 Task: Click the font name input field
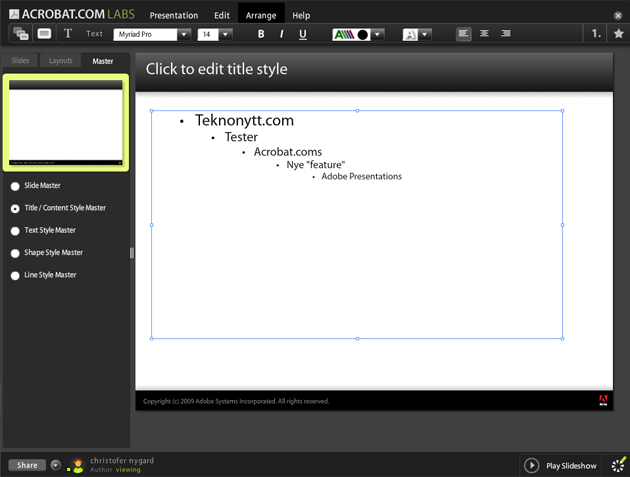tap(145, 35)
